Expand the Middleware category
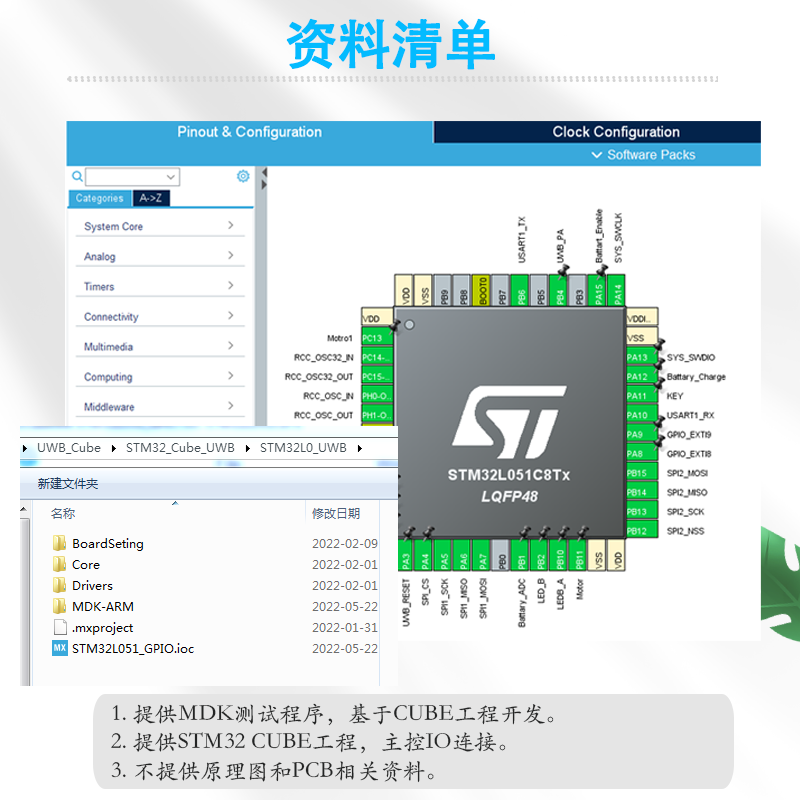This screenshot has height=800, width=800. (160, 407)
